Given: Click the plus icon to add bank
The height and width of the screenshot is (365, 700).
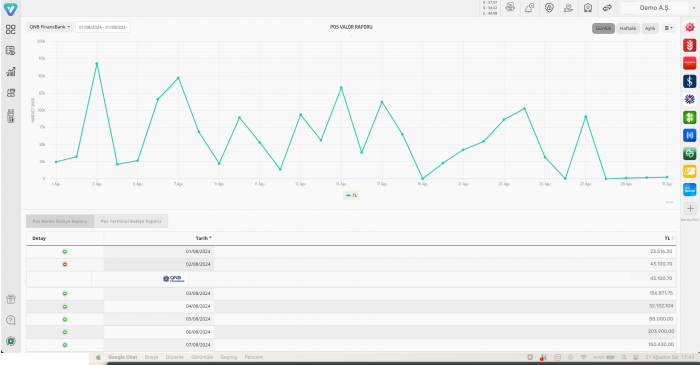Looking at the screenshot, I should pyautogui.click(x=690, y=208).
